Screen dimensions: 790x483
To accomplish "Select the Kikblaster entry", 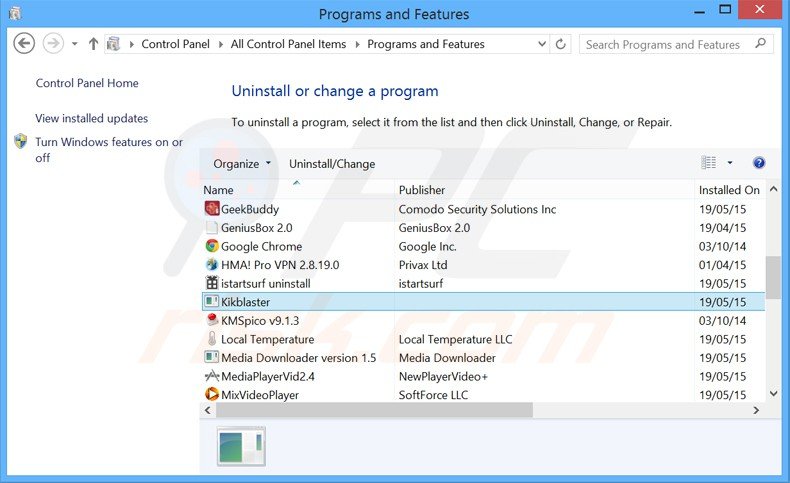I will tap(245, 302).
